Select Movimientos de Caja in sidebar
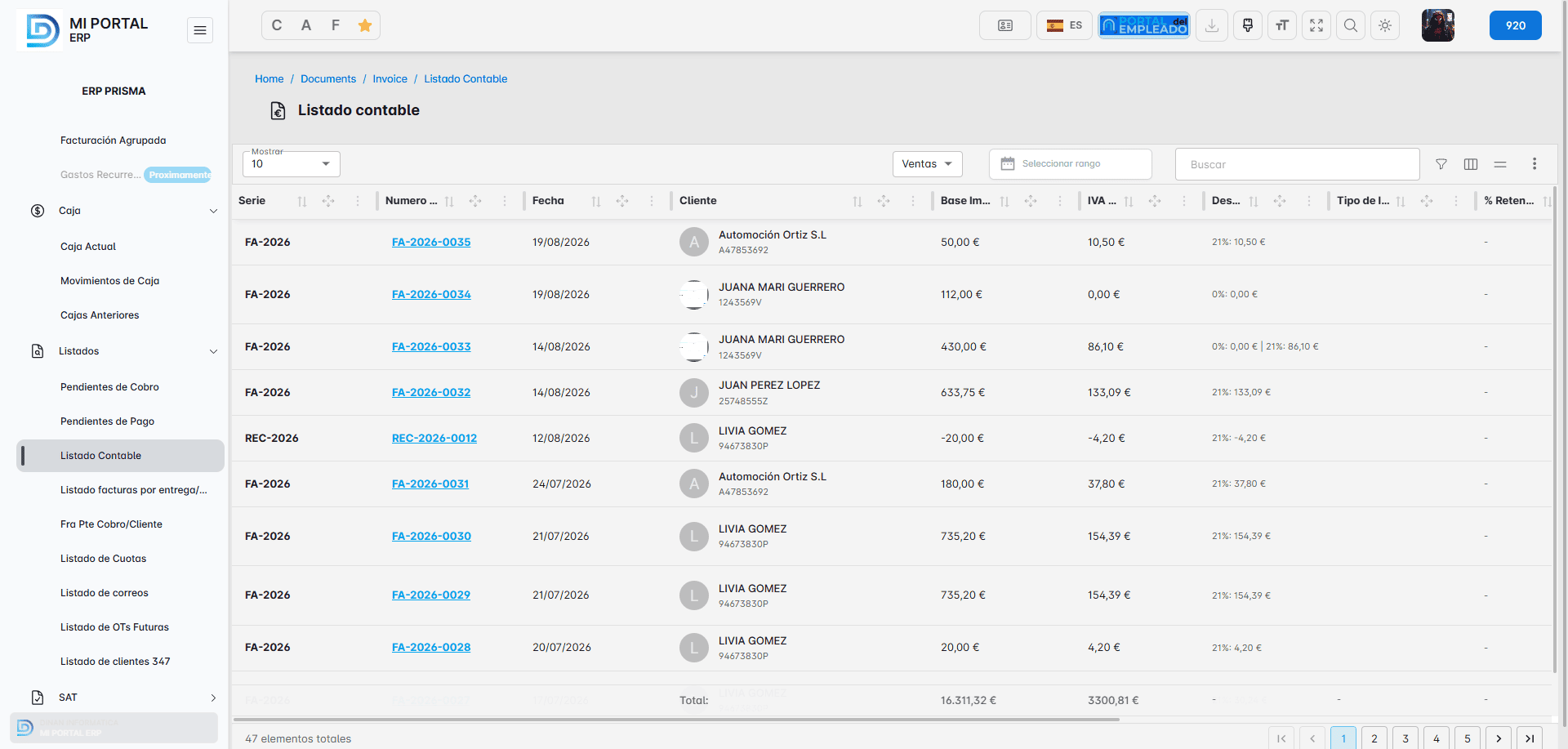 pos(109,281)
